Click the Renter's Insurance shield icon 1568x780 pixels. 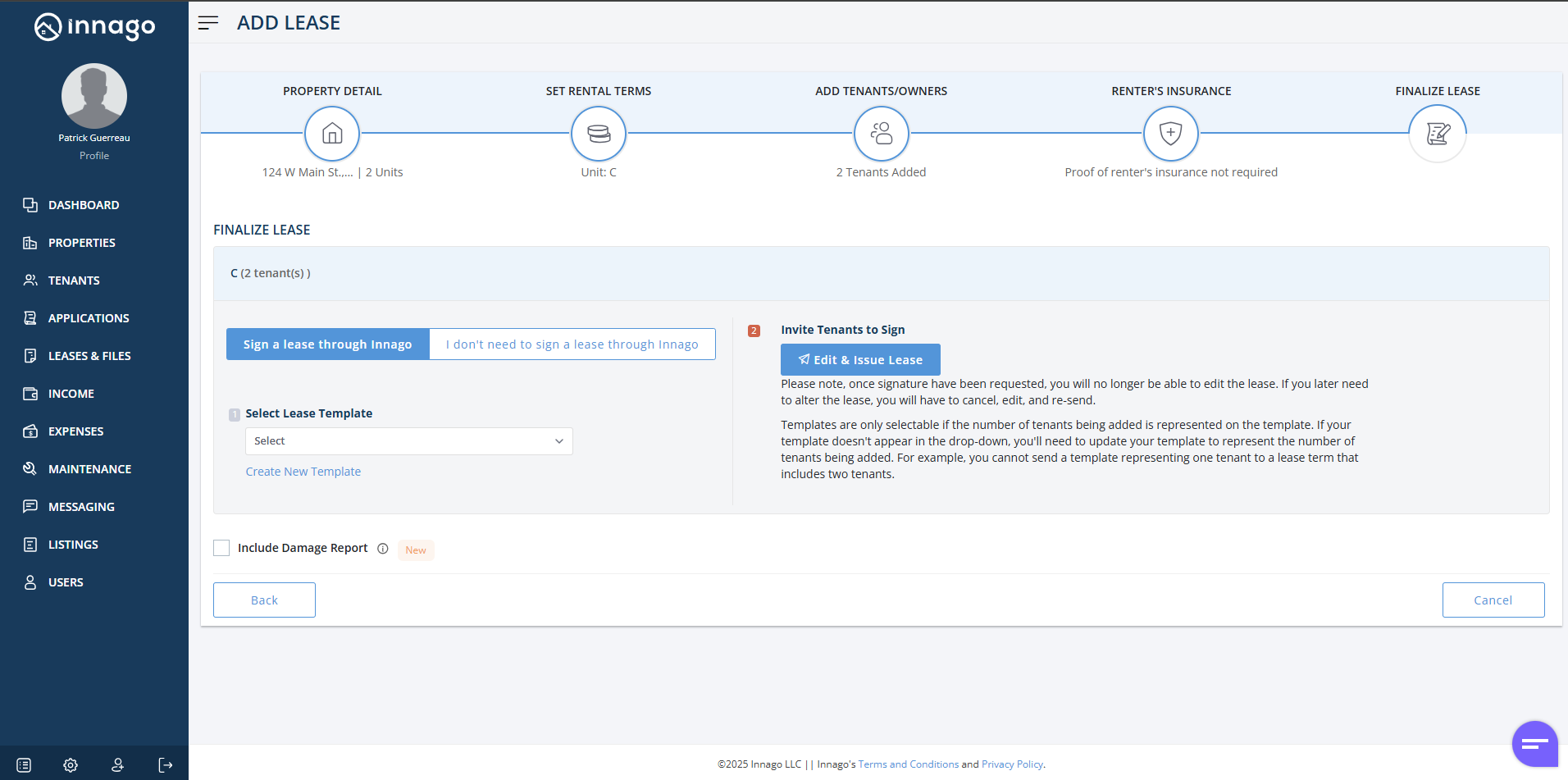pos(1170,134)
